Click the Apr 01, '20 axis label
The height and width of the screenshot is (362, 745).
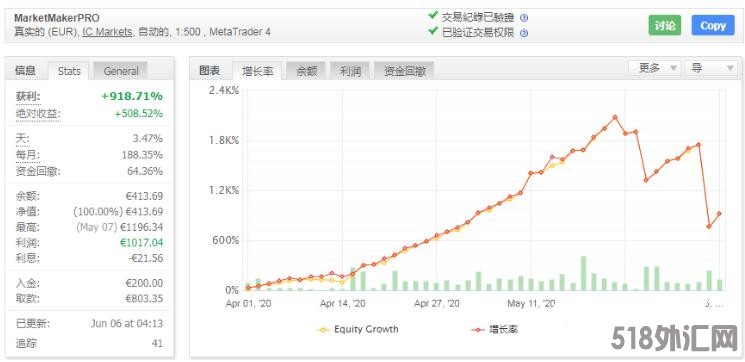click(x=248, y=304)
